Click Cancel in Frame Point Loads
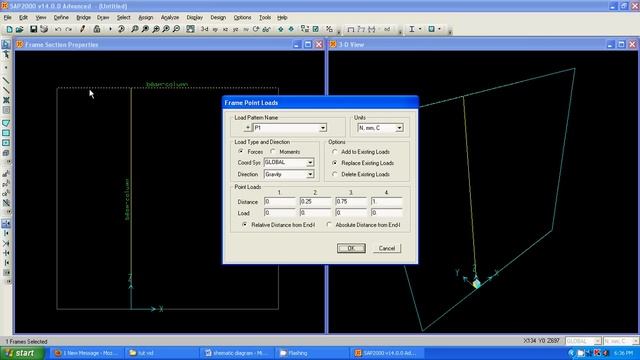This screenshot has width=640, height=360. [x=387, y=248]
